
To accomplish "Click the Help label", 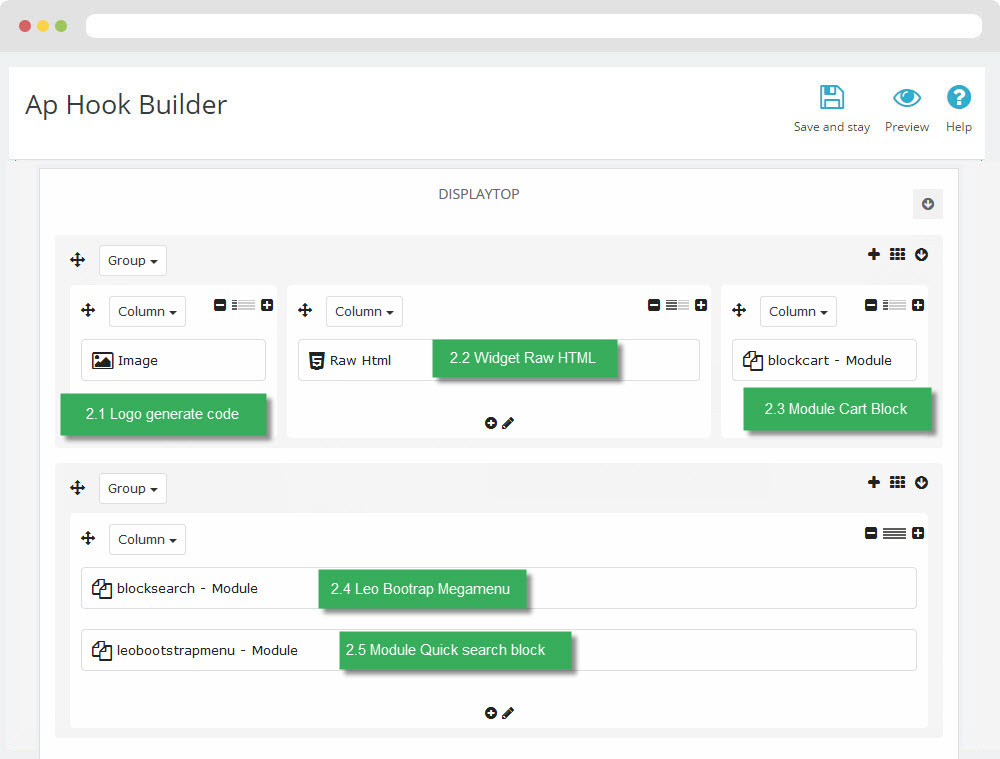I will click(959, 127).
